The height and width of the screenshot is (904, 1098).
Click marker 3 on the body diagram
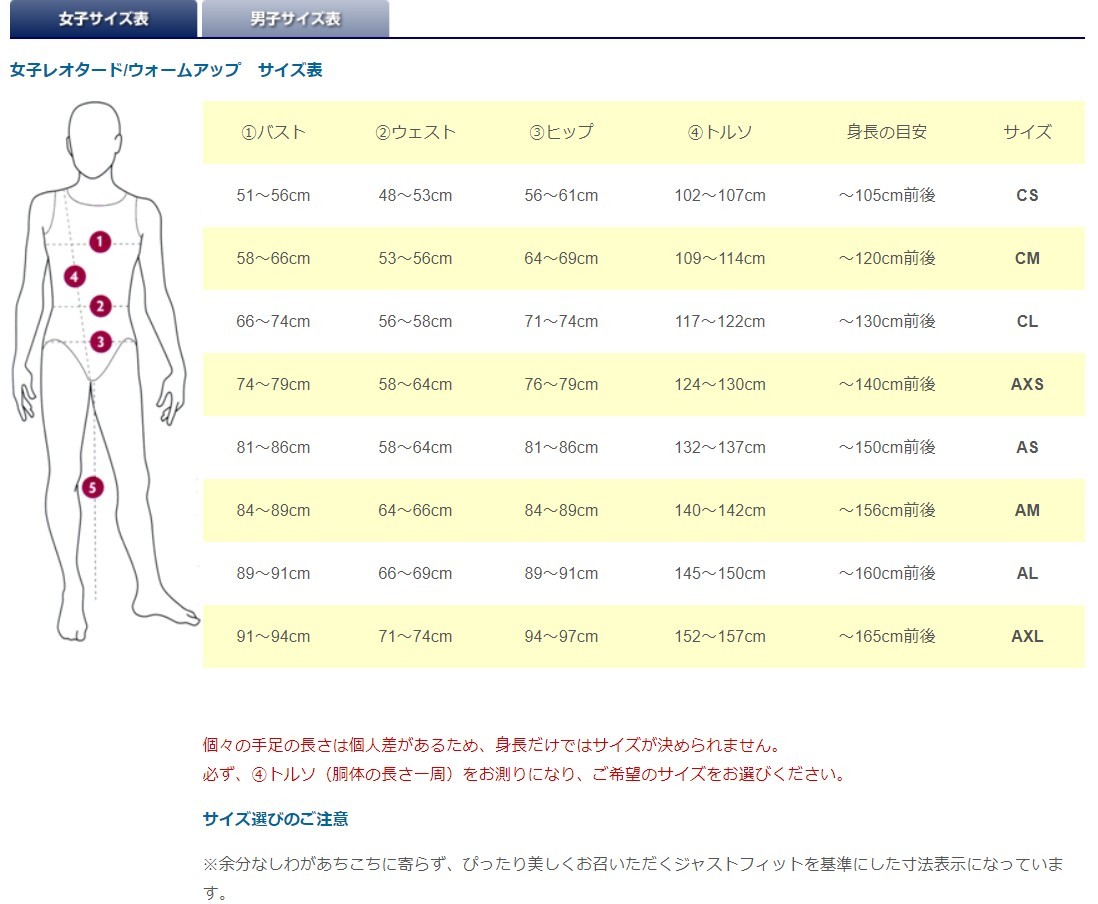pos(101,342)
